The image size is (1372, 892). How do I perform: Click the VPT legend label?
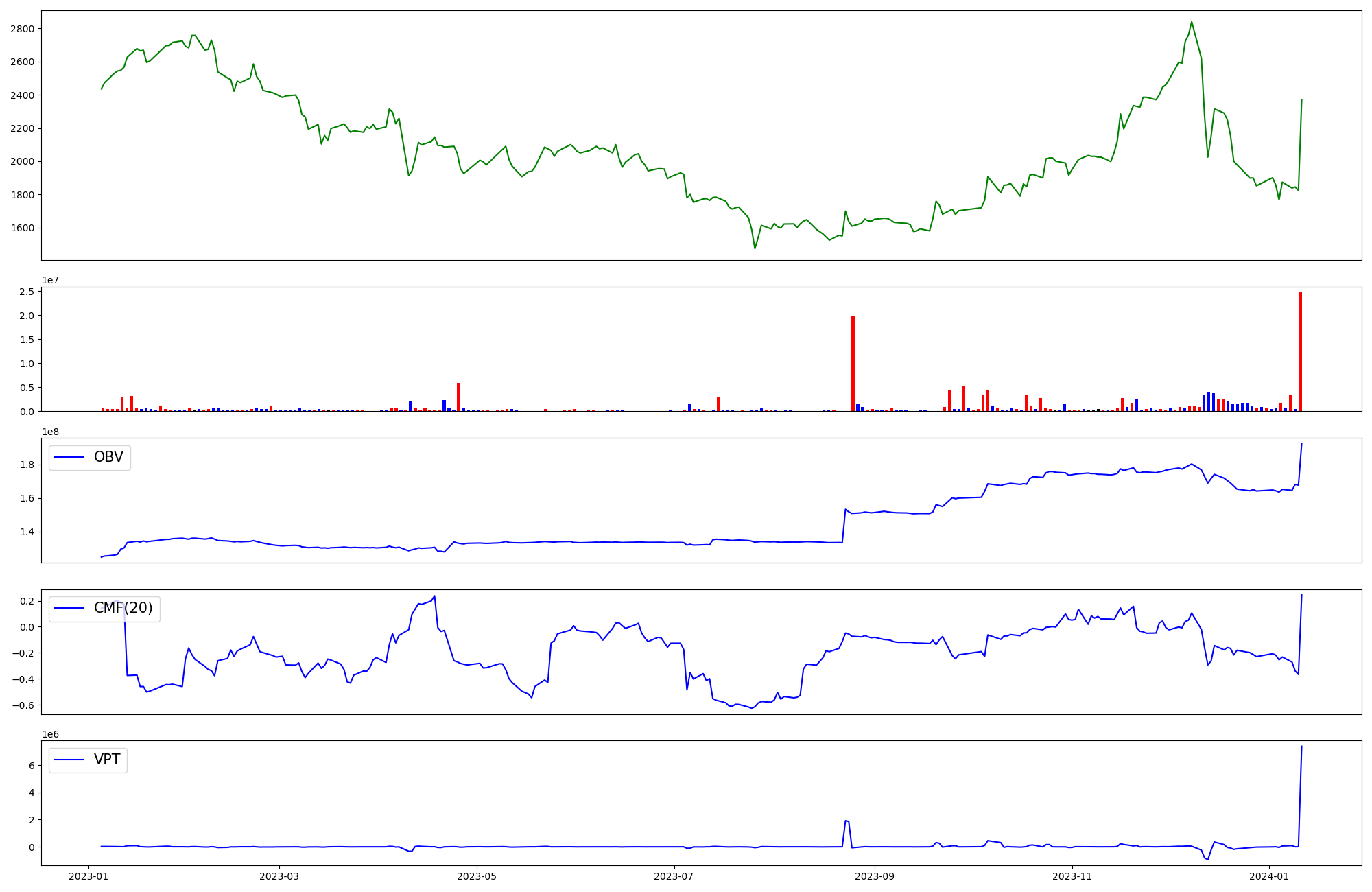(x=107, y=760)
